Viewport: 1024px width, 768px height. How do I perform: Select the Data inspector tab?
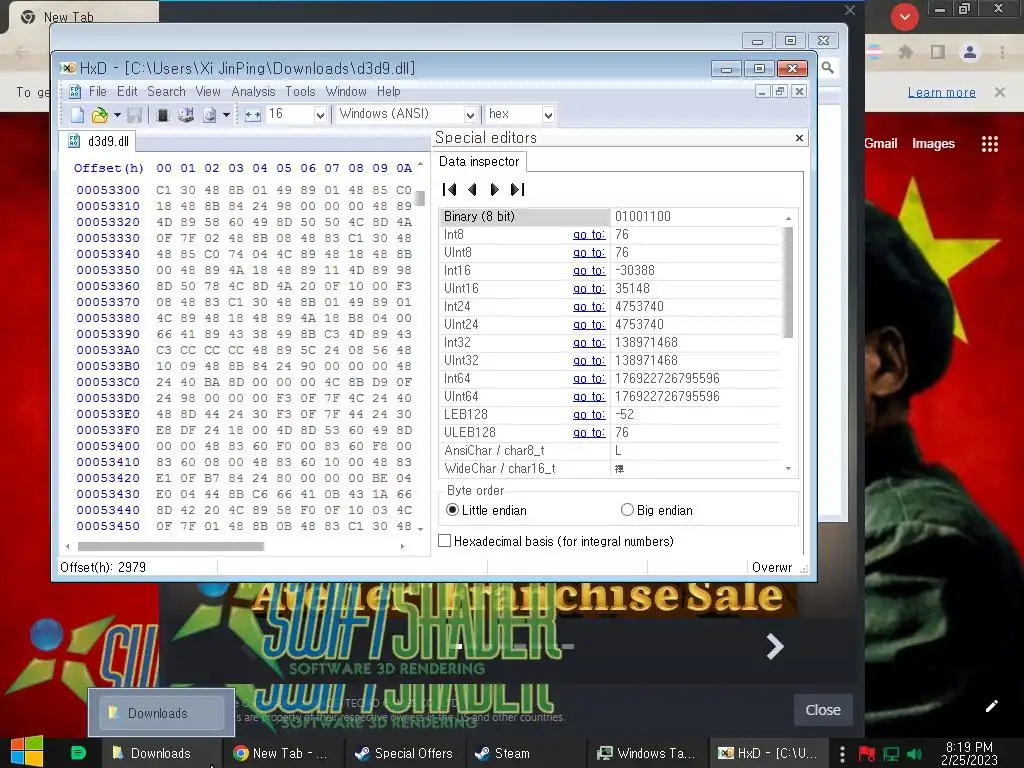tap(479, 161)
